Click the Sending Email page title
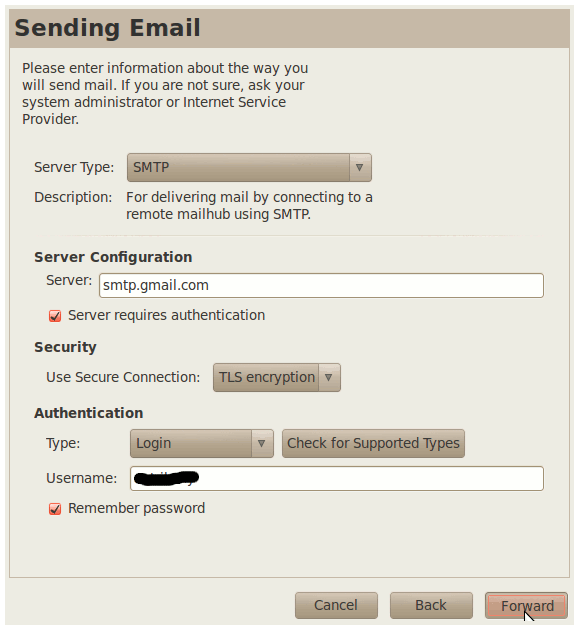 (108, 27)
